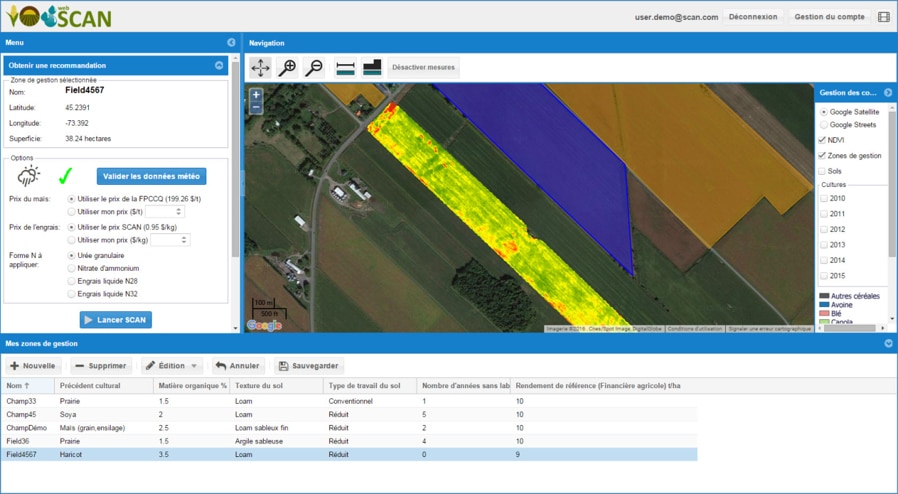Screen dimensions: 898x494
Task: Click Conditions d'utilisation map link
Action: (695, 329)
